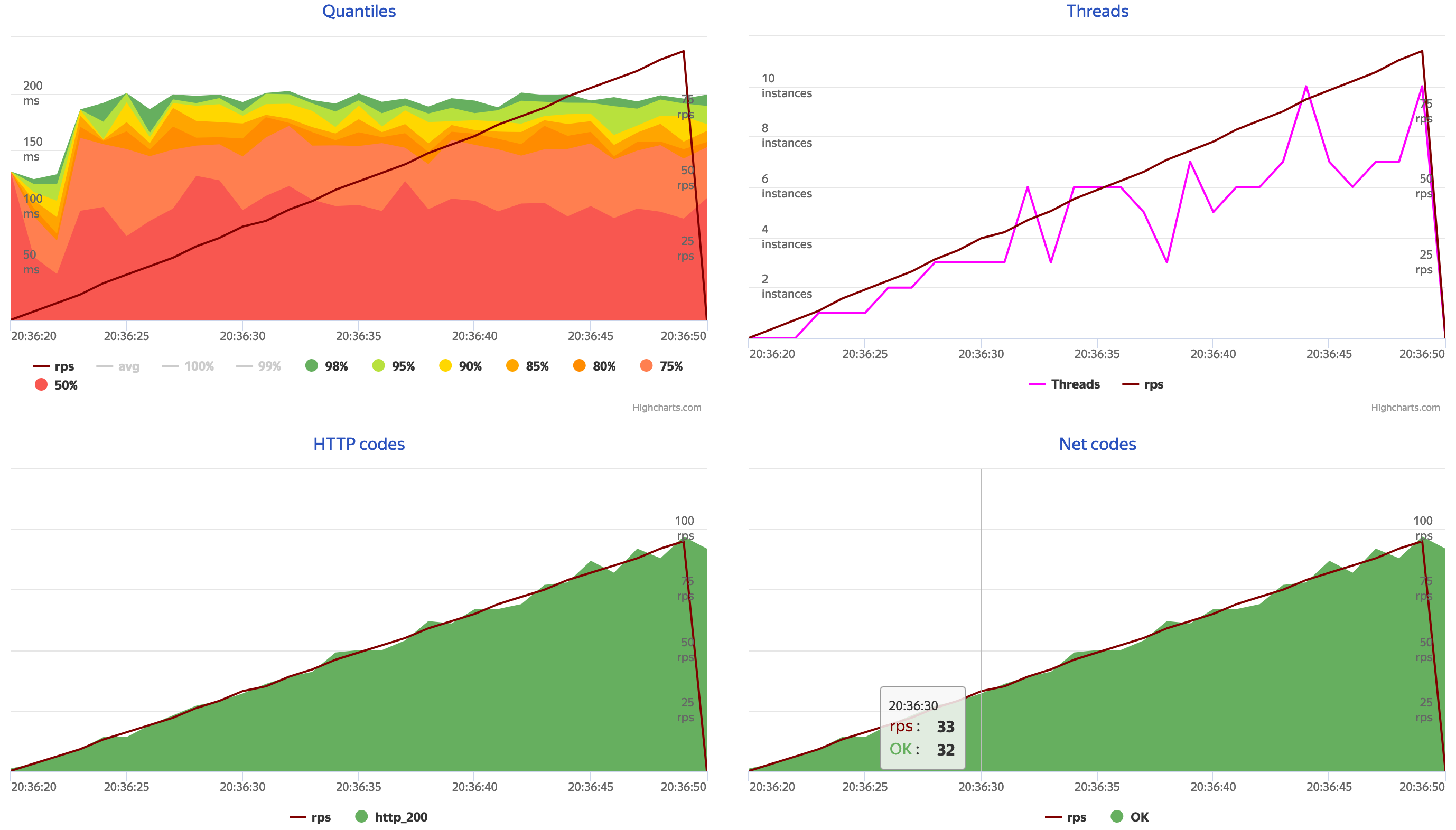
Task: Click the 75% legend circle icon
Action: pos(646,365)
